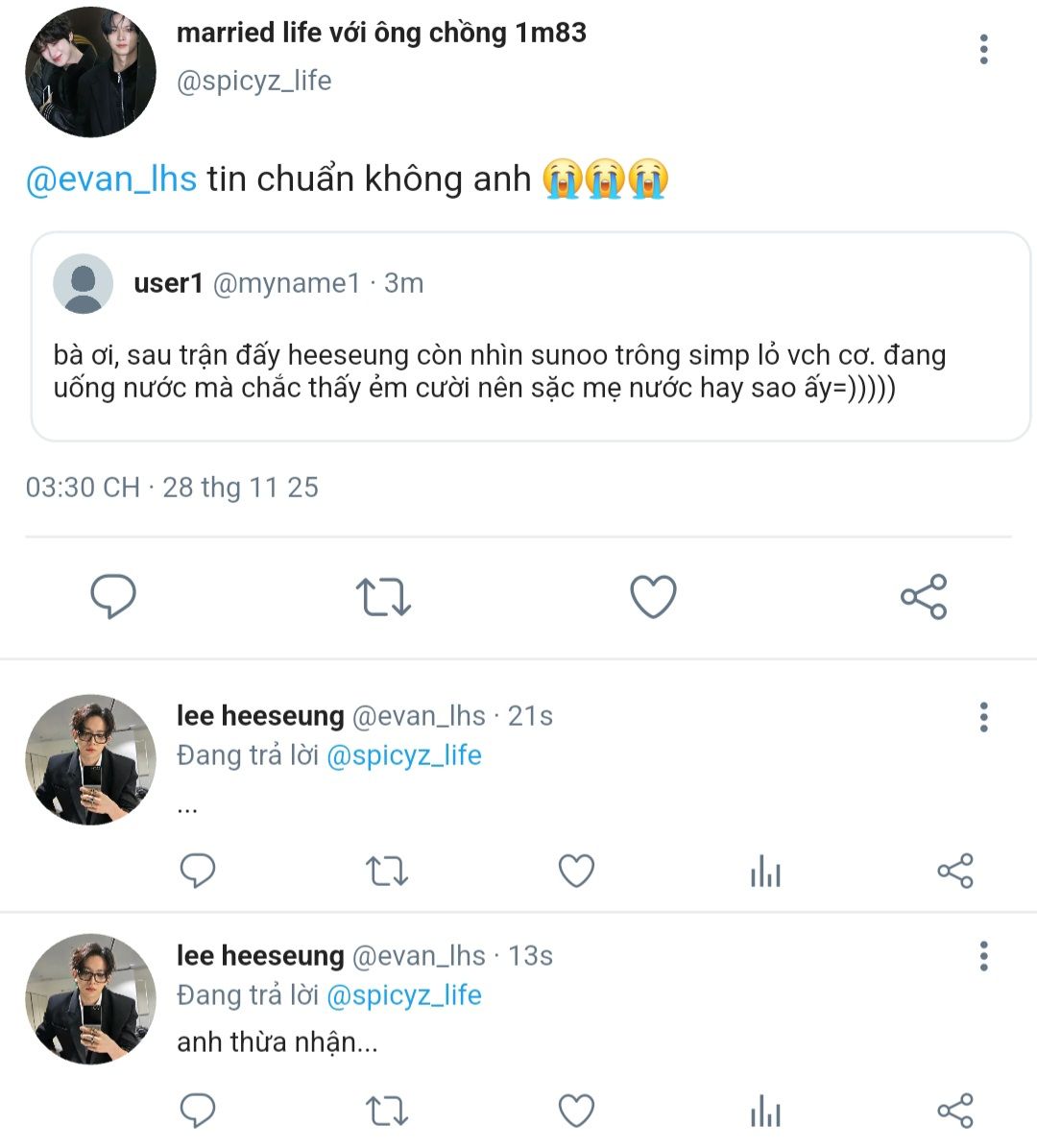Share the "..." reply from 21s ago
Image resolution: width=1037 pixels, height=1148 pixels.
click(x=954, y=872)
